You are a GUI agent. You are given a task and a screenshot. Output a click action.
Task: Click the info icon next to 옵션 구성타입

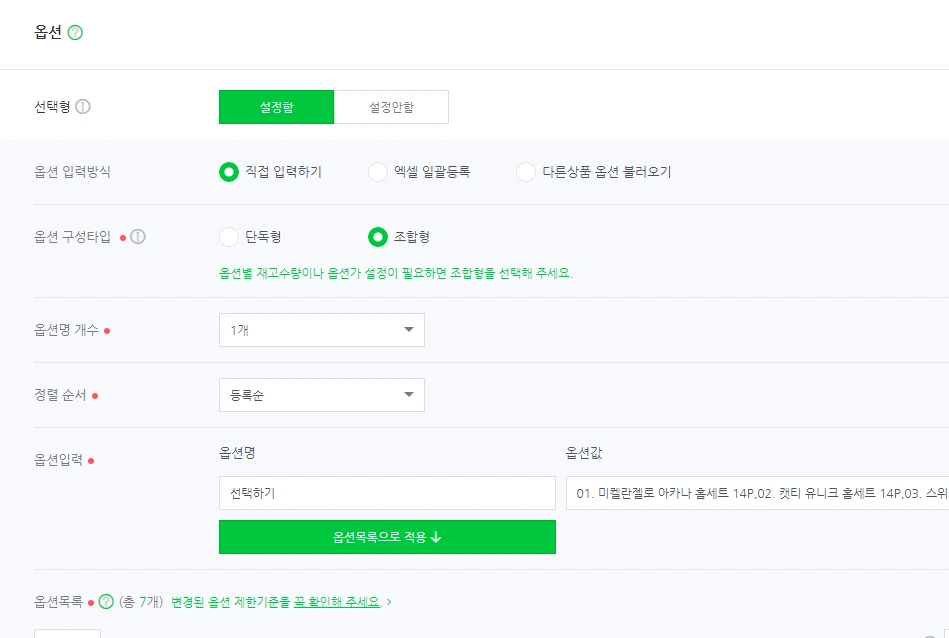click(x=138, y=237)
